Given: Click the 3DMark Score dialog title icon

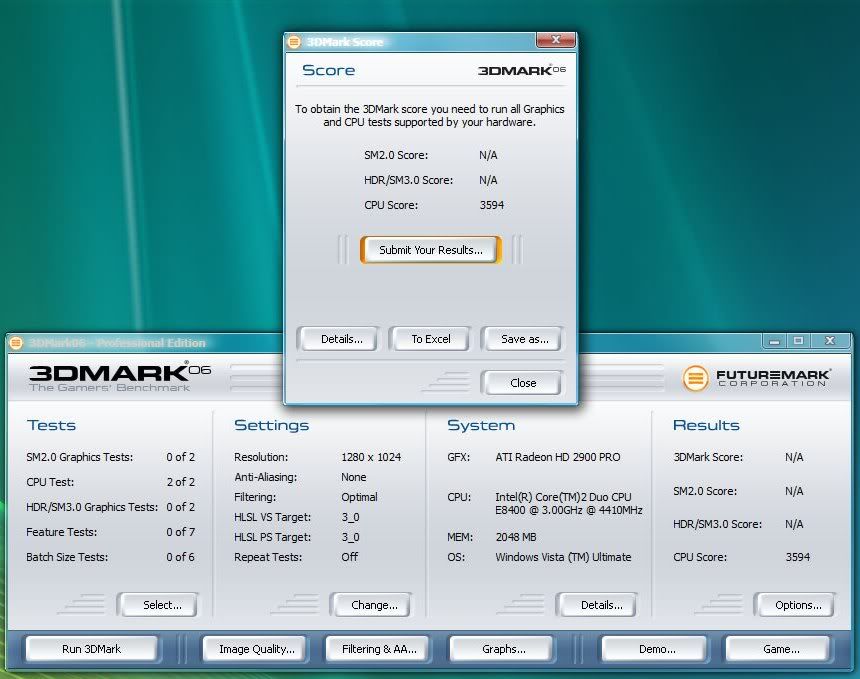Looking at the screenshot, I should tap(294, 42).
